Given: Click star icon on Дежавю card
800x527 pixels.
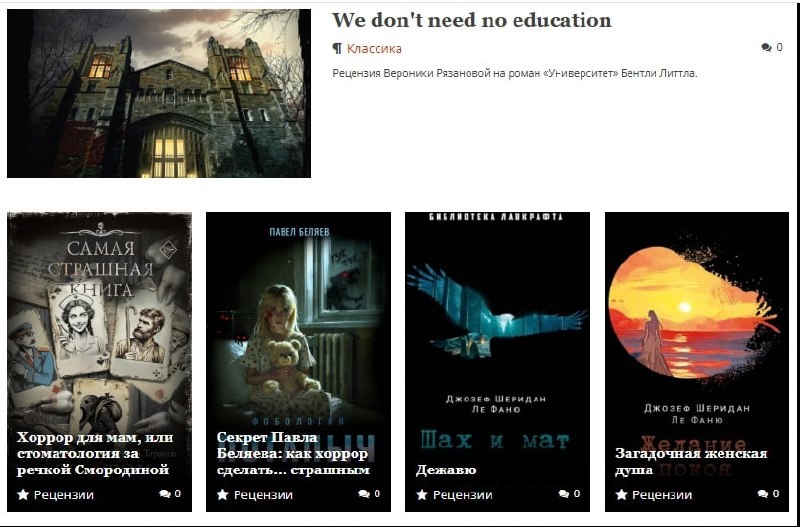Looking at the screenshot, I should point(421,494).
